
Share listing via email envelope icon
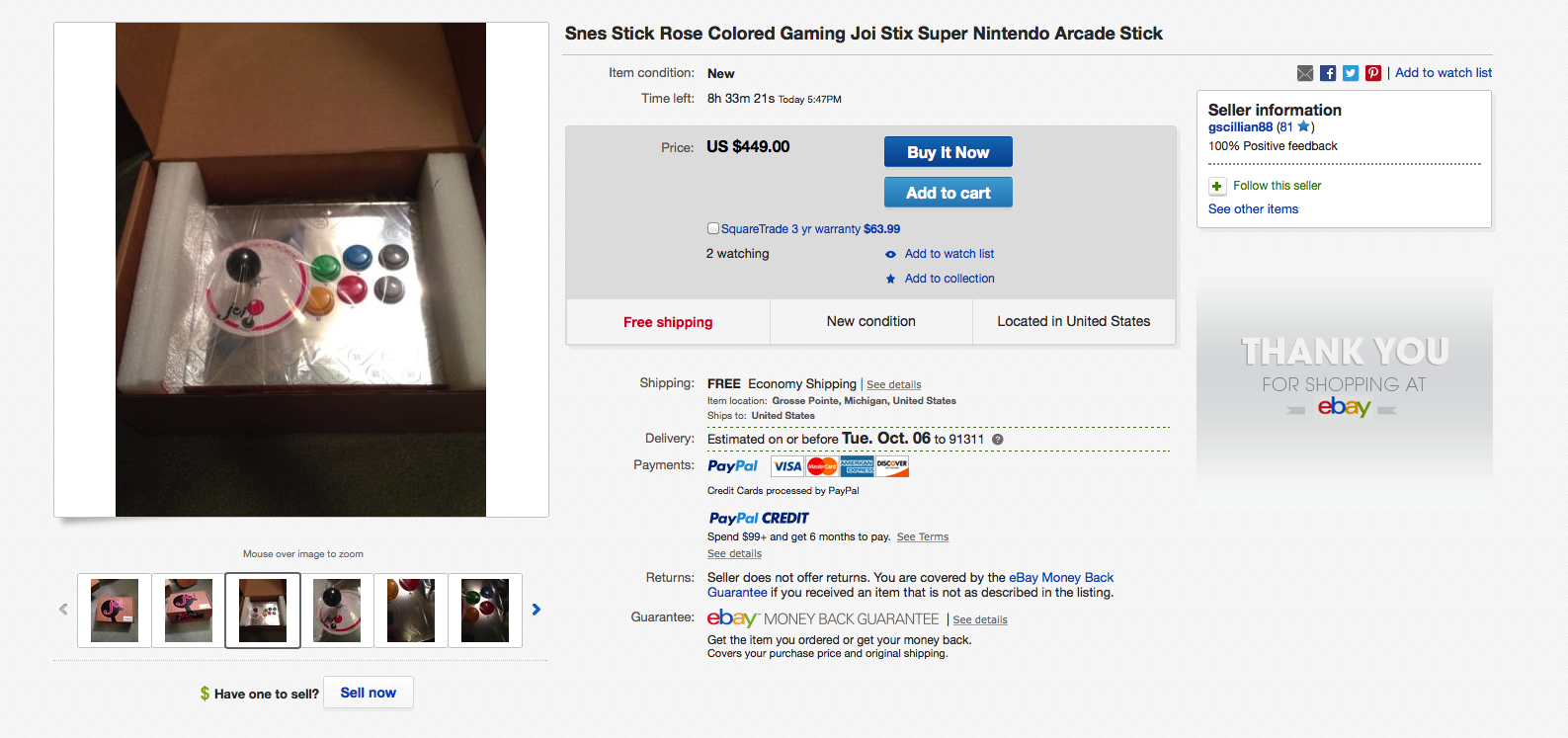point(1305,73)
